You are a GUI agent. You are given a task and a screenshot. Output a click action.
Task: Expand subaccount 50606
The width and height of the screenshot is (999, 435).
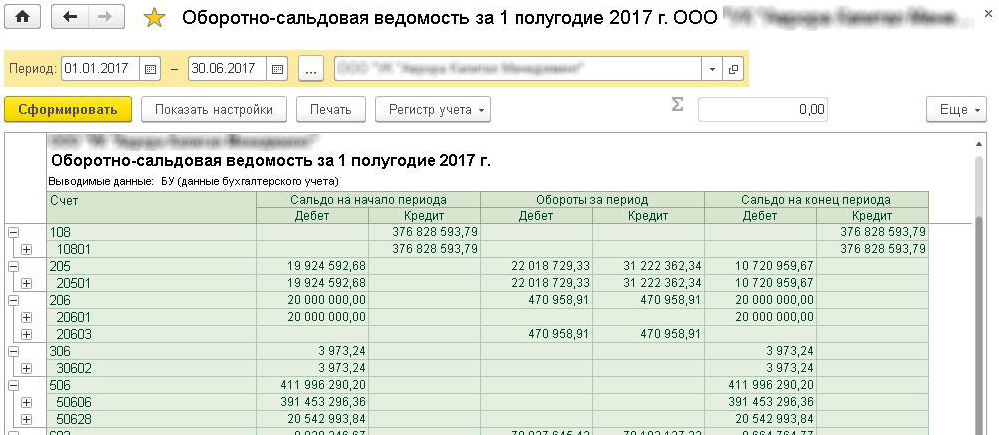[x=26, y=402]
